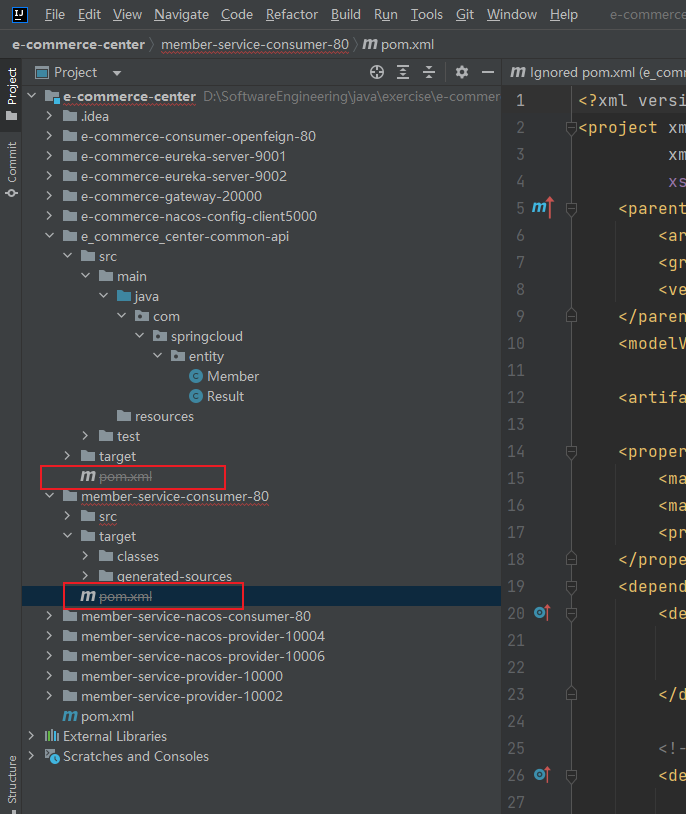Viewport: 686px width, 814px height.
Task: Select the resources folder
Action: point(155,416)
